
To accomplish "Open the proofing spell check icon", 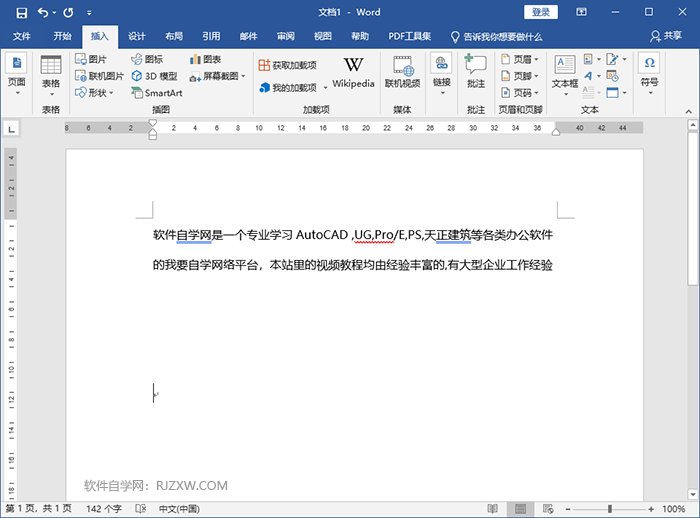I will [x=141, y=509].
